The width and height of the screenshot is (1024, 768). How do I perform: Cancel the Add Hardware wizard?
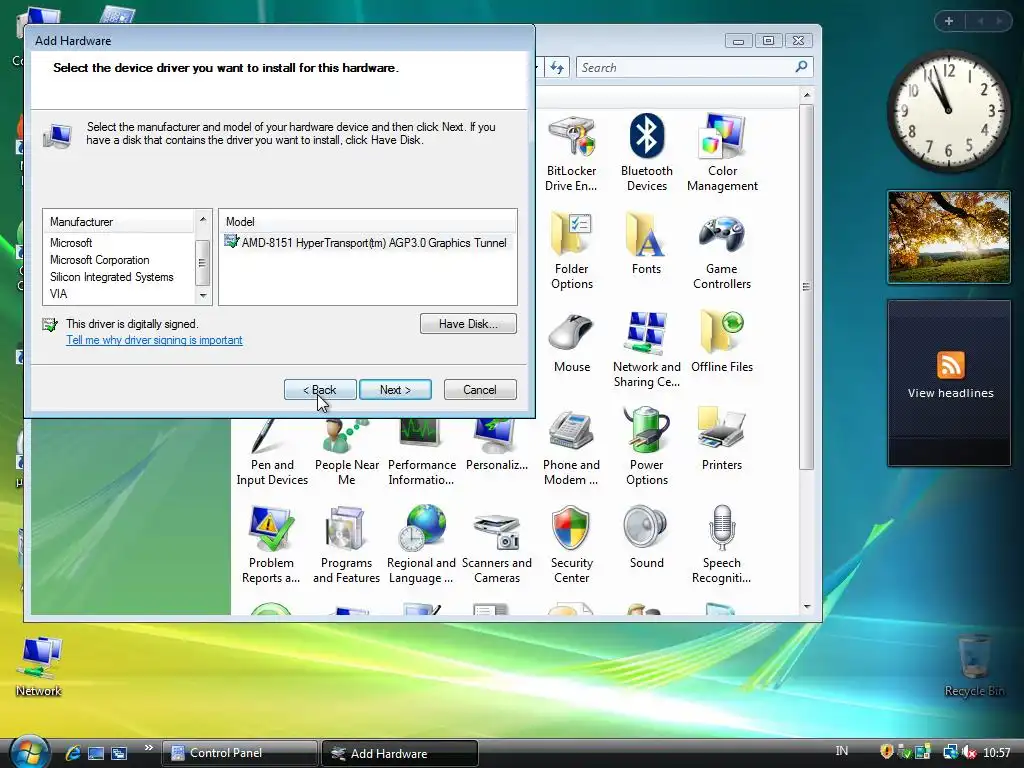coord(480,390)
